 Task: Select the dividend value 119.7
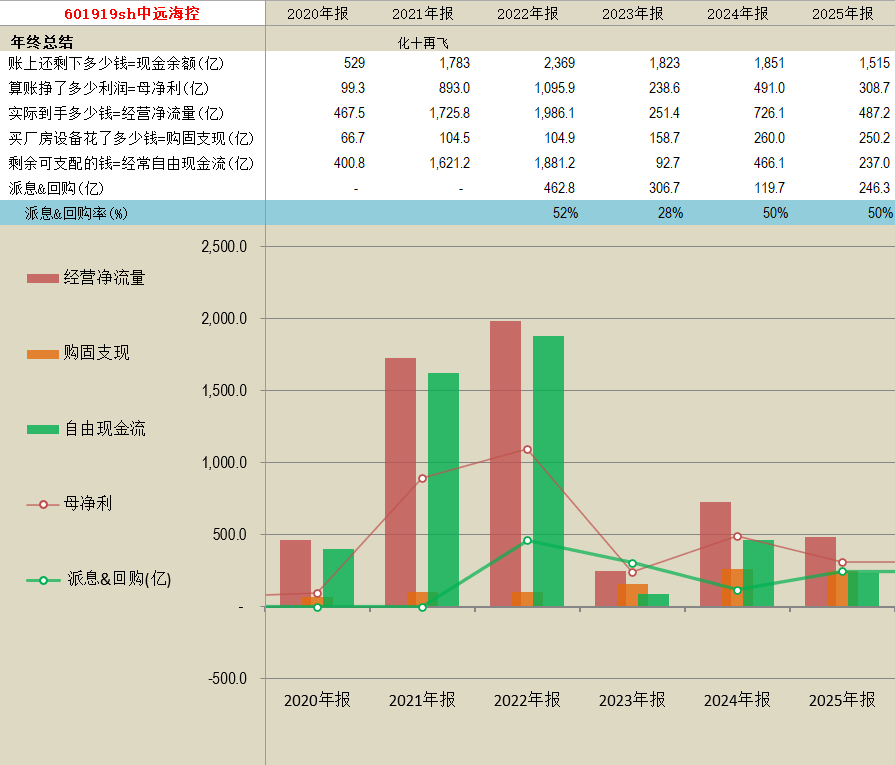point(769,188)
